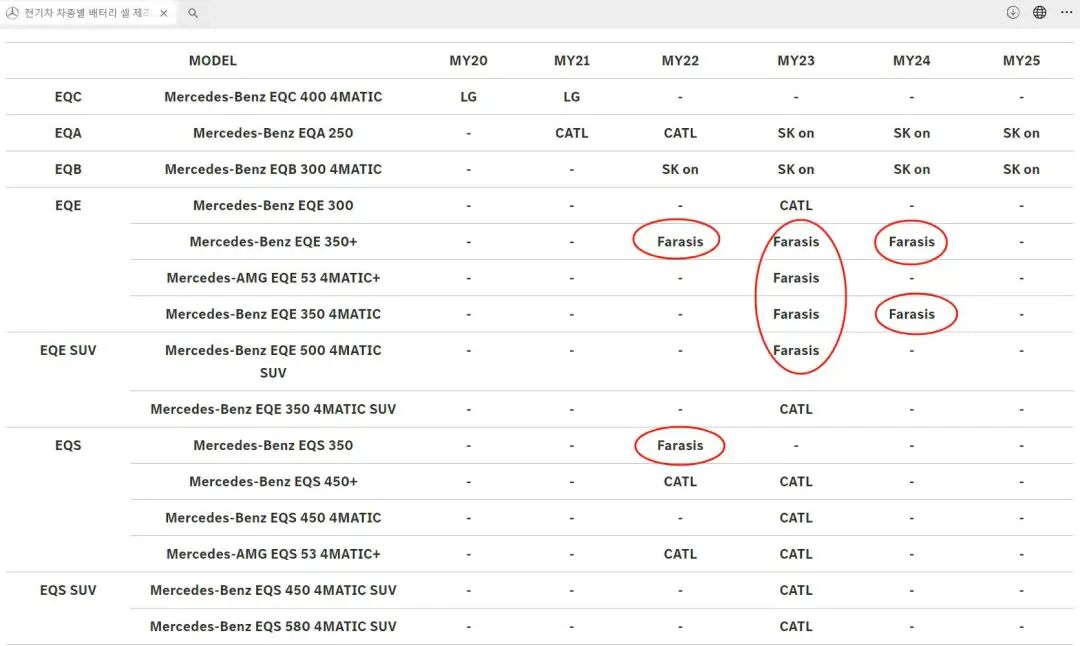Close the Korean battery cell tab

163,13
